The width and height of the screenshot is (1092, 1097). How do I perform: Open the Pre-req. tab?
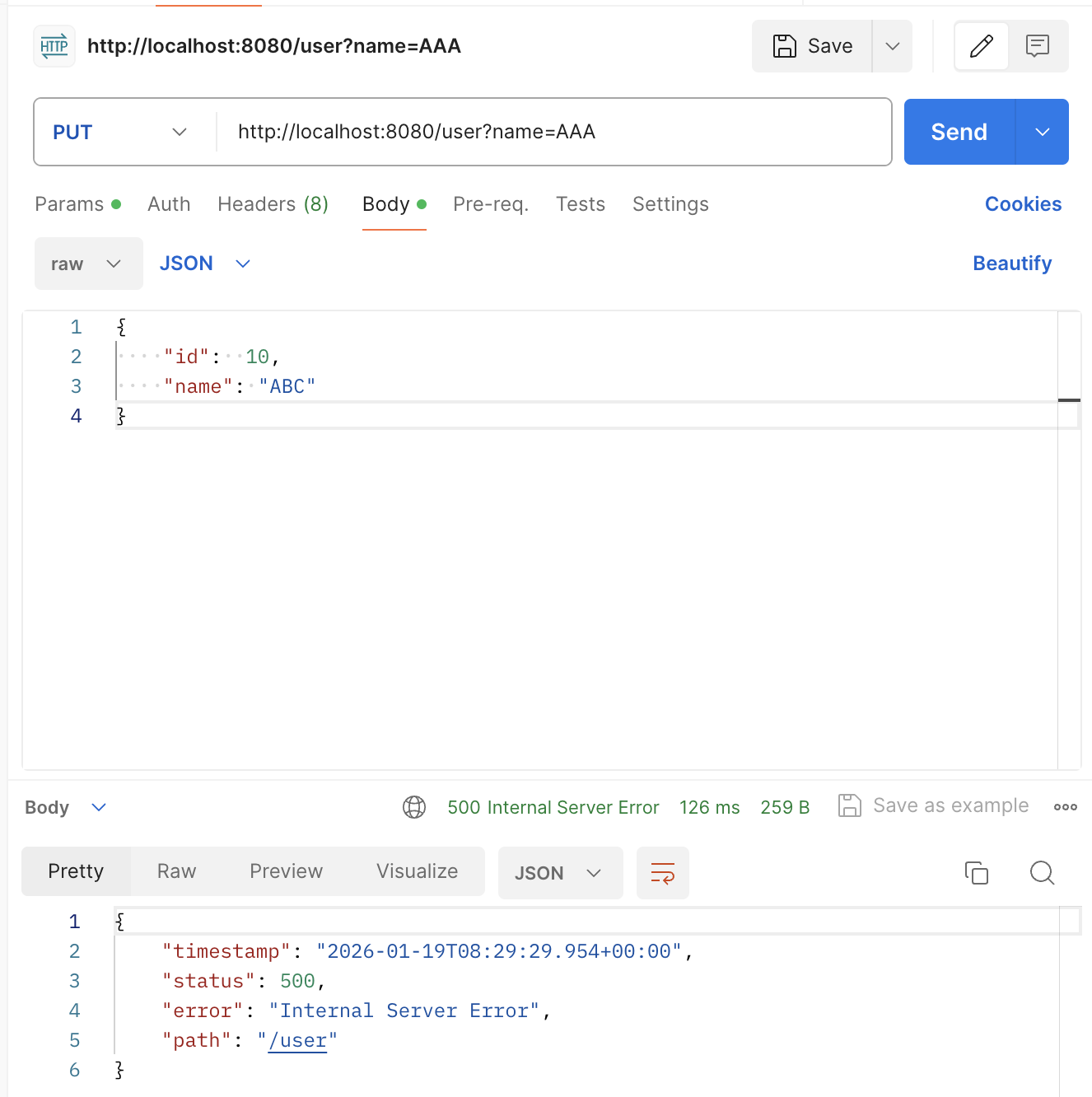(491, 204)
